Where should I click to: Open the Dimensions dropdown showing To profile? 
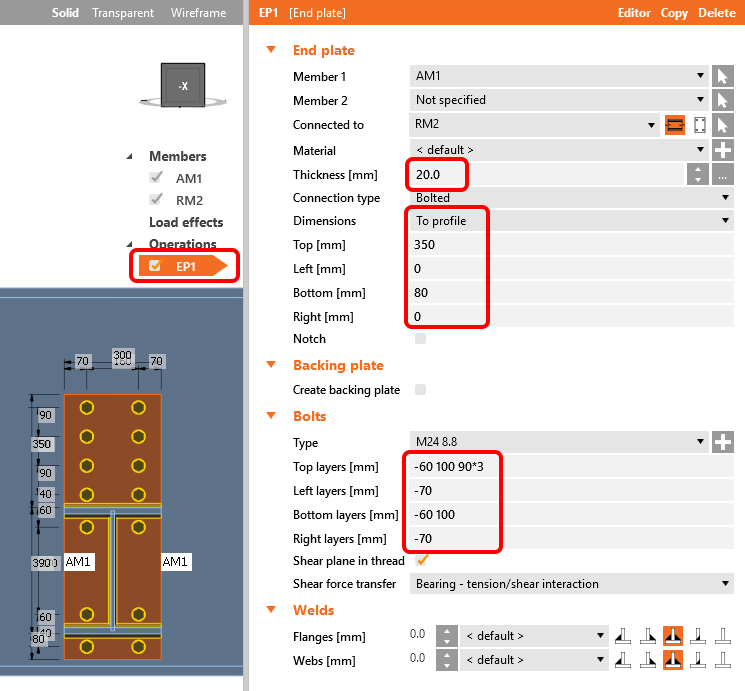click(x=572, y=221)
